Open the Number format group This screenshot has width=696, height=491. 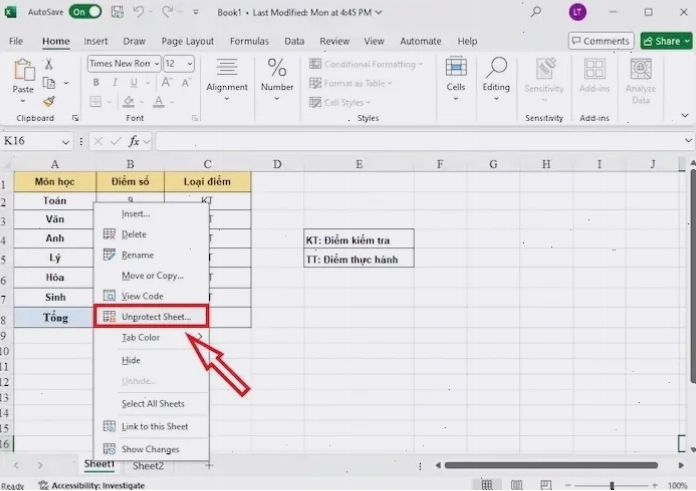[277, 81]
